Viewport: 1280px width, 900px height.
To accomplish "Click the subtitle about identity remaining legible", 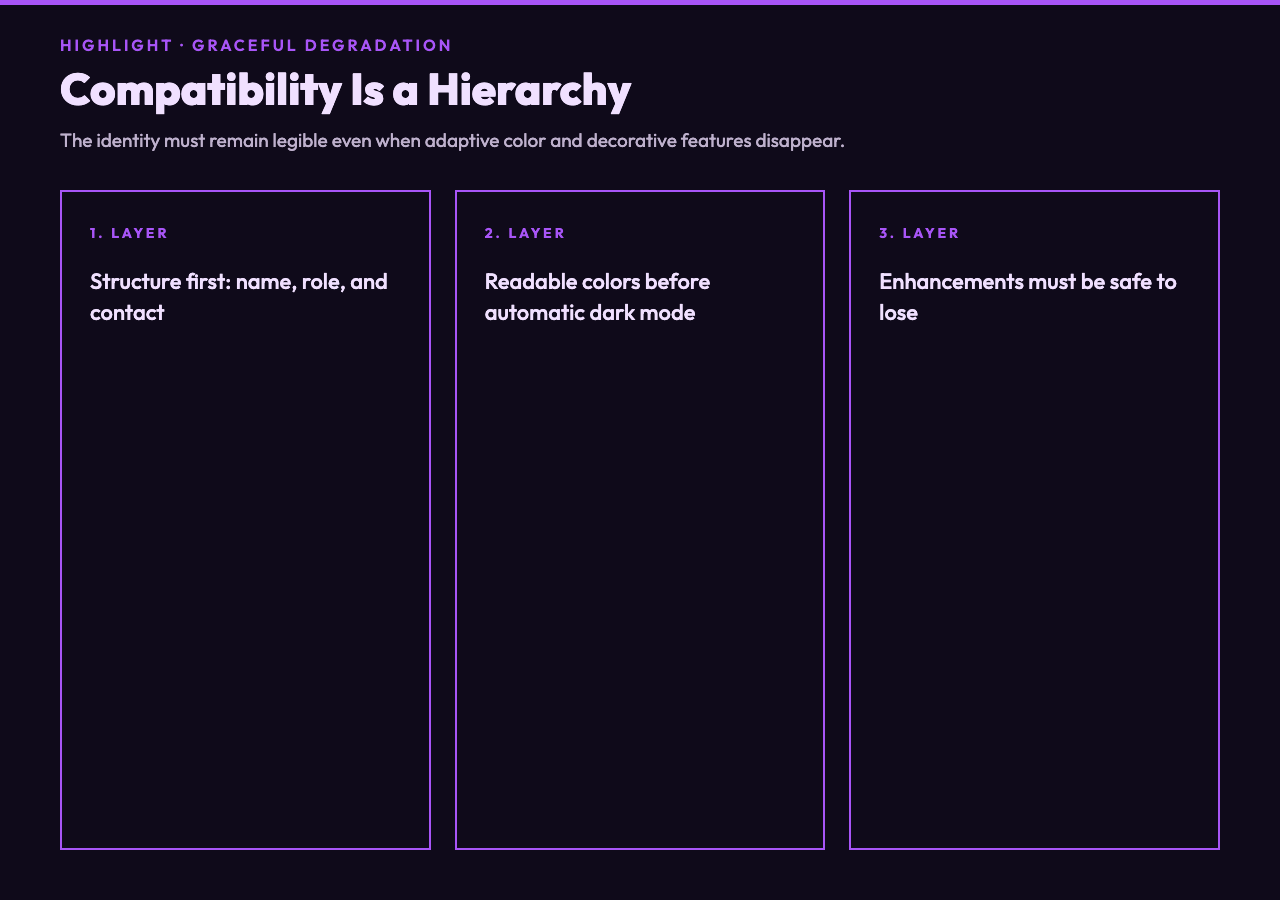I will tap(452, 140).
